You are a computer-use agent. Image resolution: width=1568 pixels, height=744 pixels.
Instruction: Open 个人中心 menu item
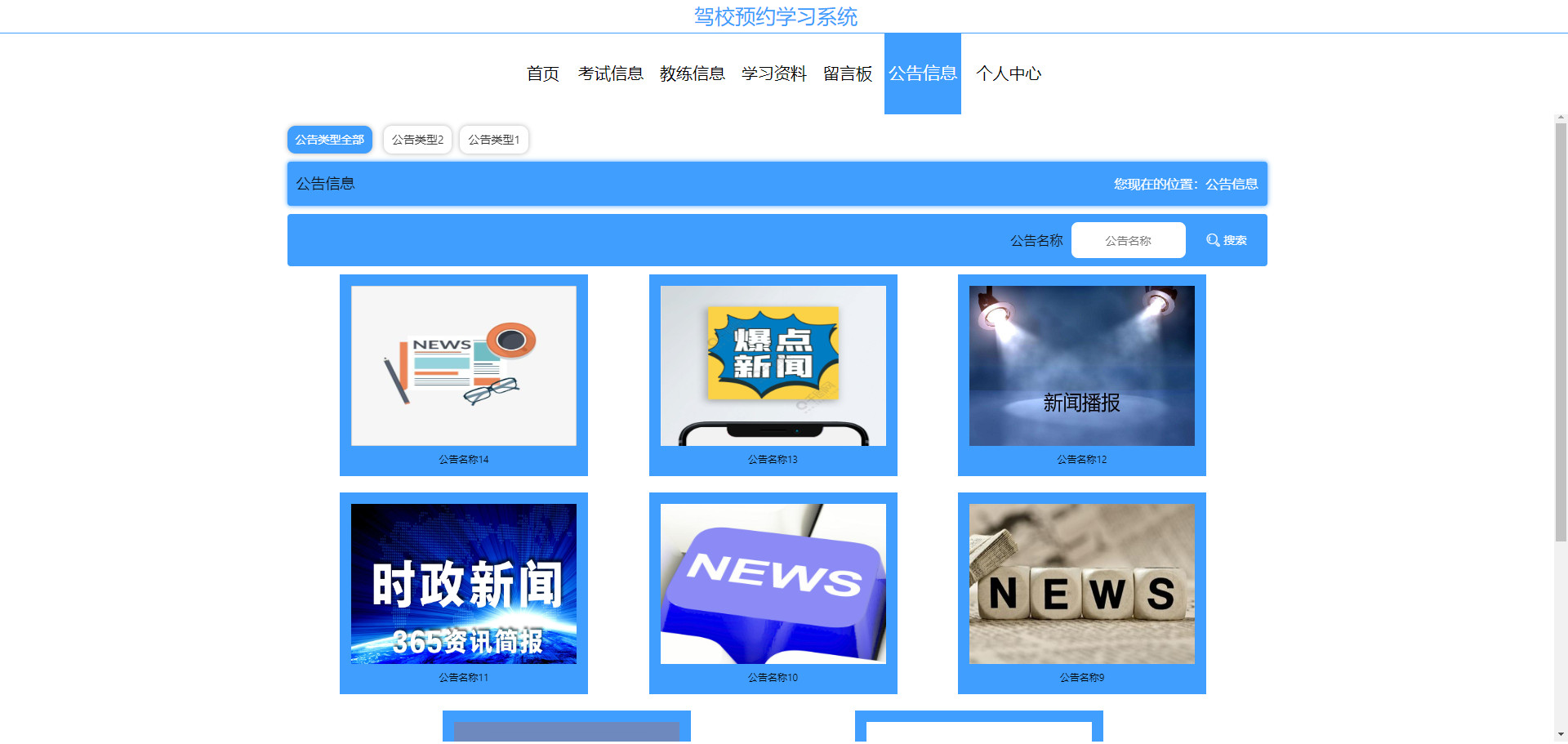tap(1009, 74)
